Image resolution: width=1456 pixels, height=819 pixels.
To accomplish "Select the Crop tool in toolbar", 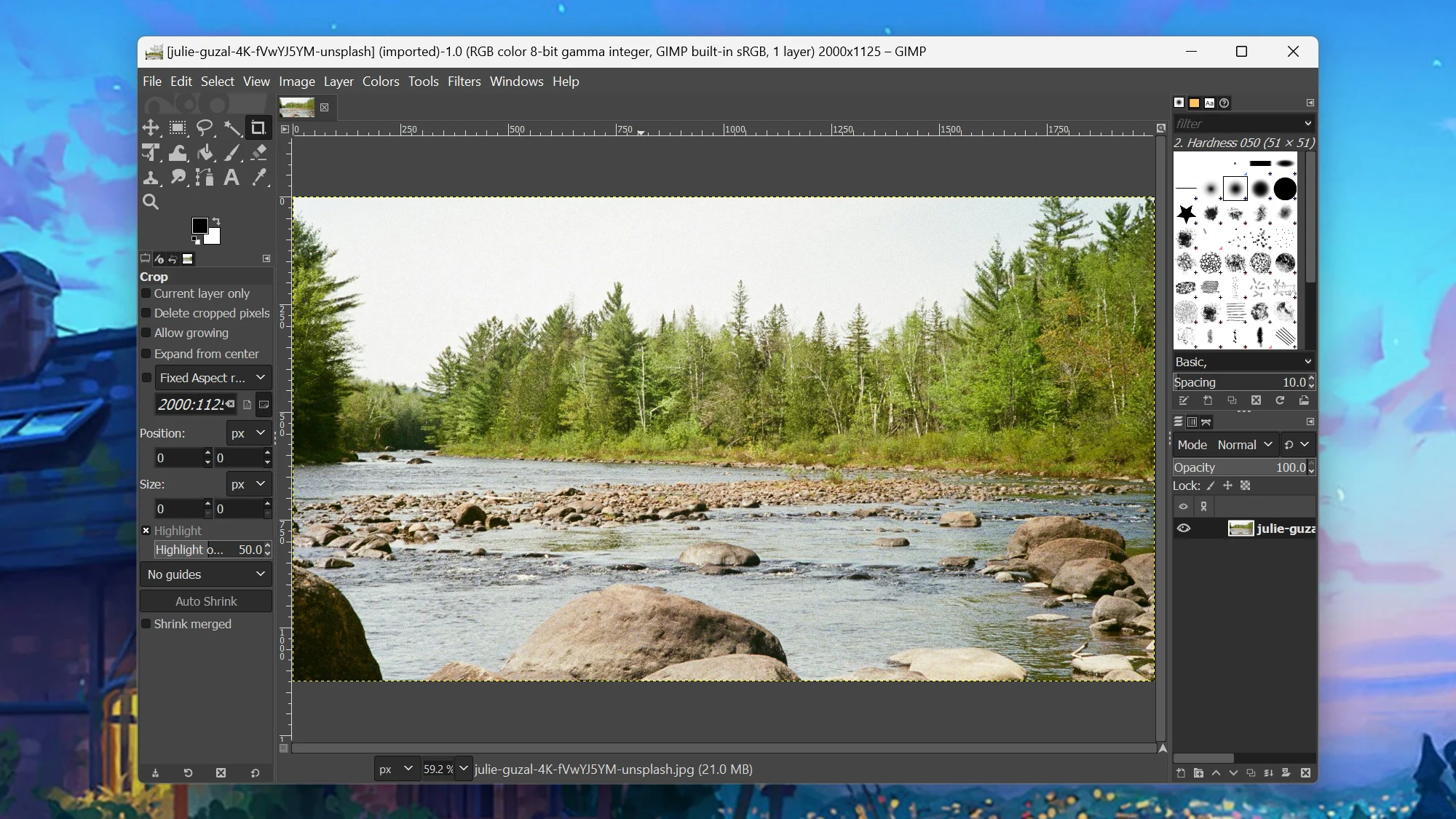I will (259, 127).
